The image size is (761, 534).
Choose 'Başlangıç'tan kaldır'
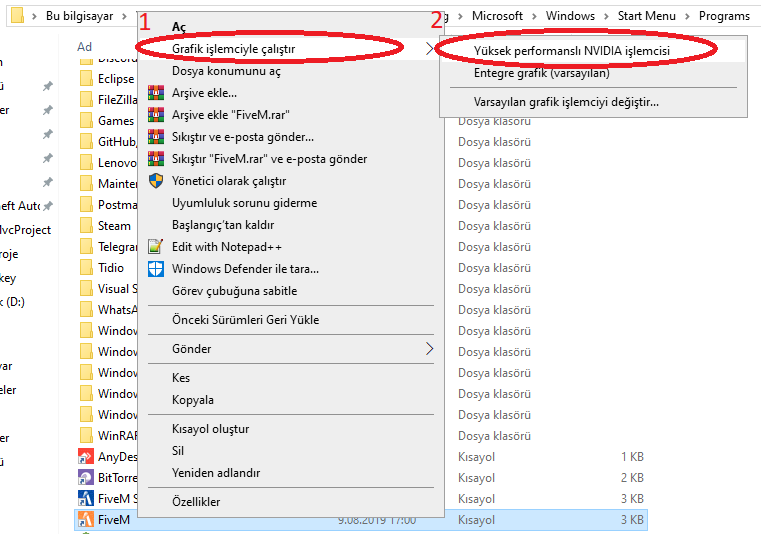pyautogui.click(x=223, y=225)
